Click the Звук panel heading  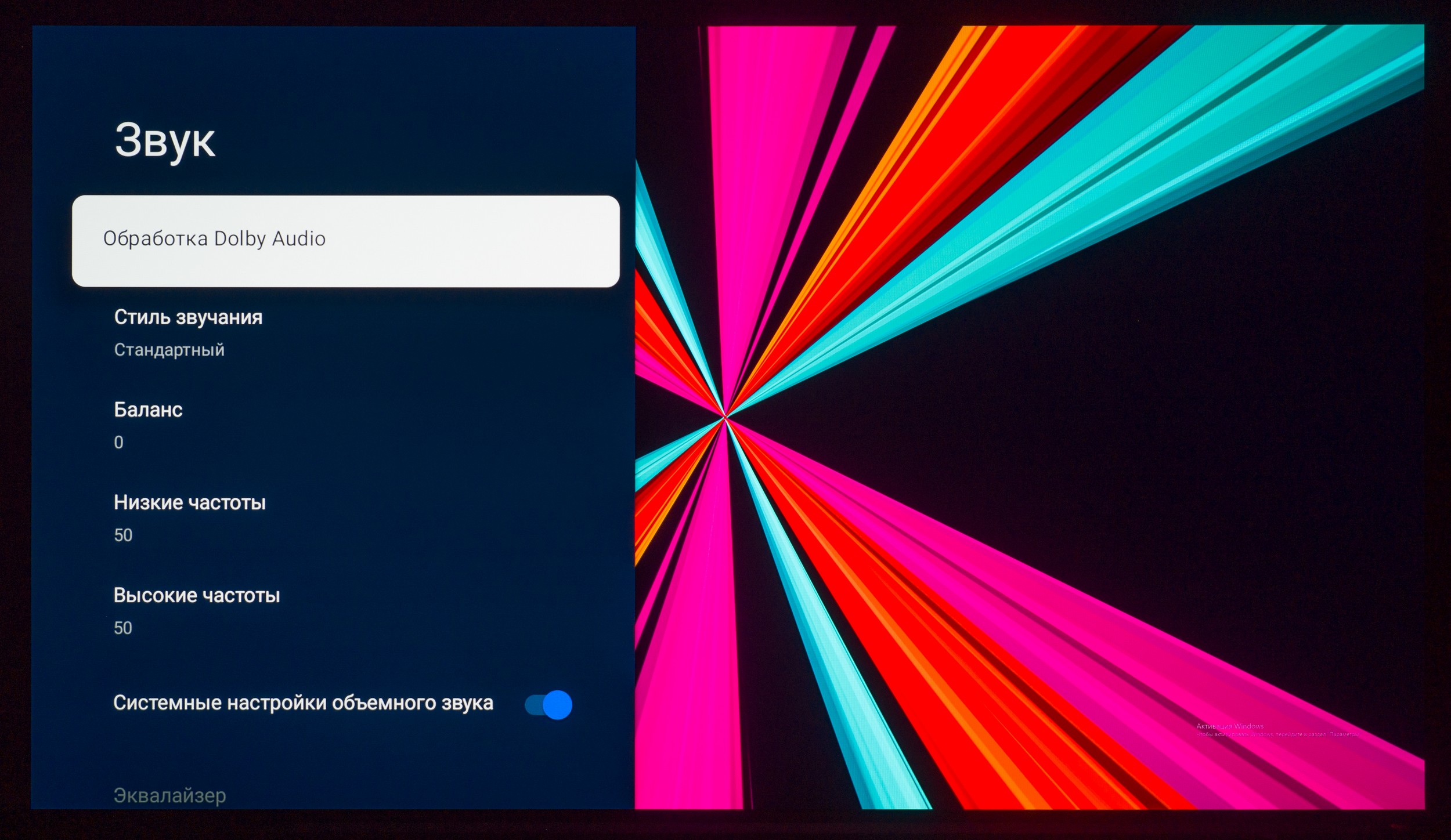tap(165, 140)
